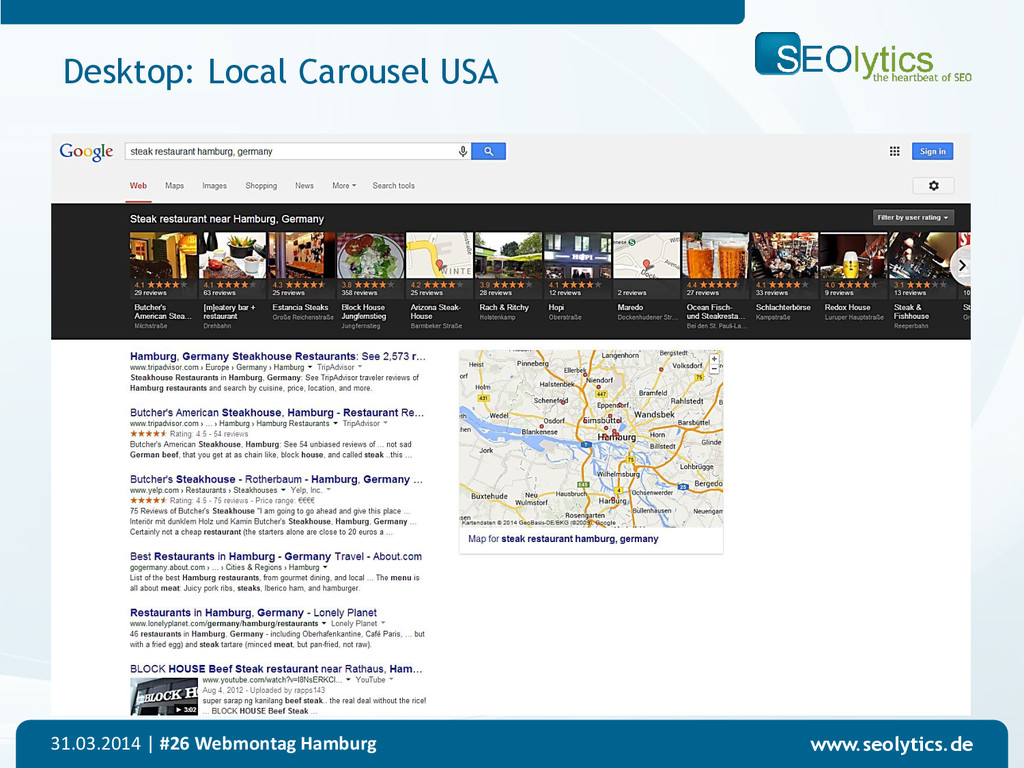The width and height of the screenshot is (1024, 768).
Task: Click the microphone voice search icon
Action: 463,152
